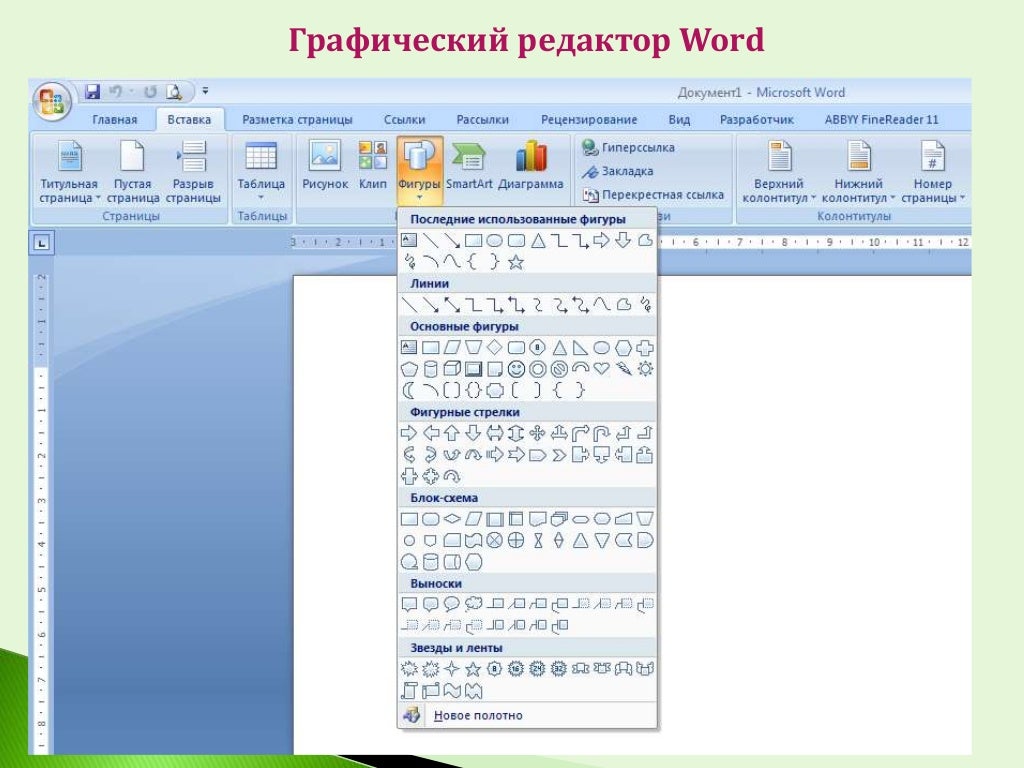Image resolution: width=1024 pixels, height=768 pixels.
Task: Select the Cross (plus) basic shape
Action: (645, 347)
